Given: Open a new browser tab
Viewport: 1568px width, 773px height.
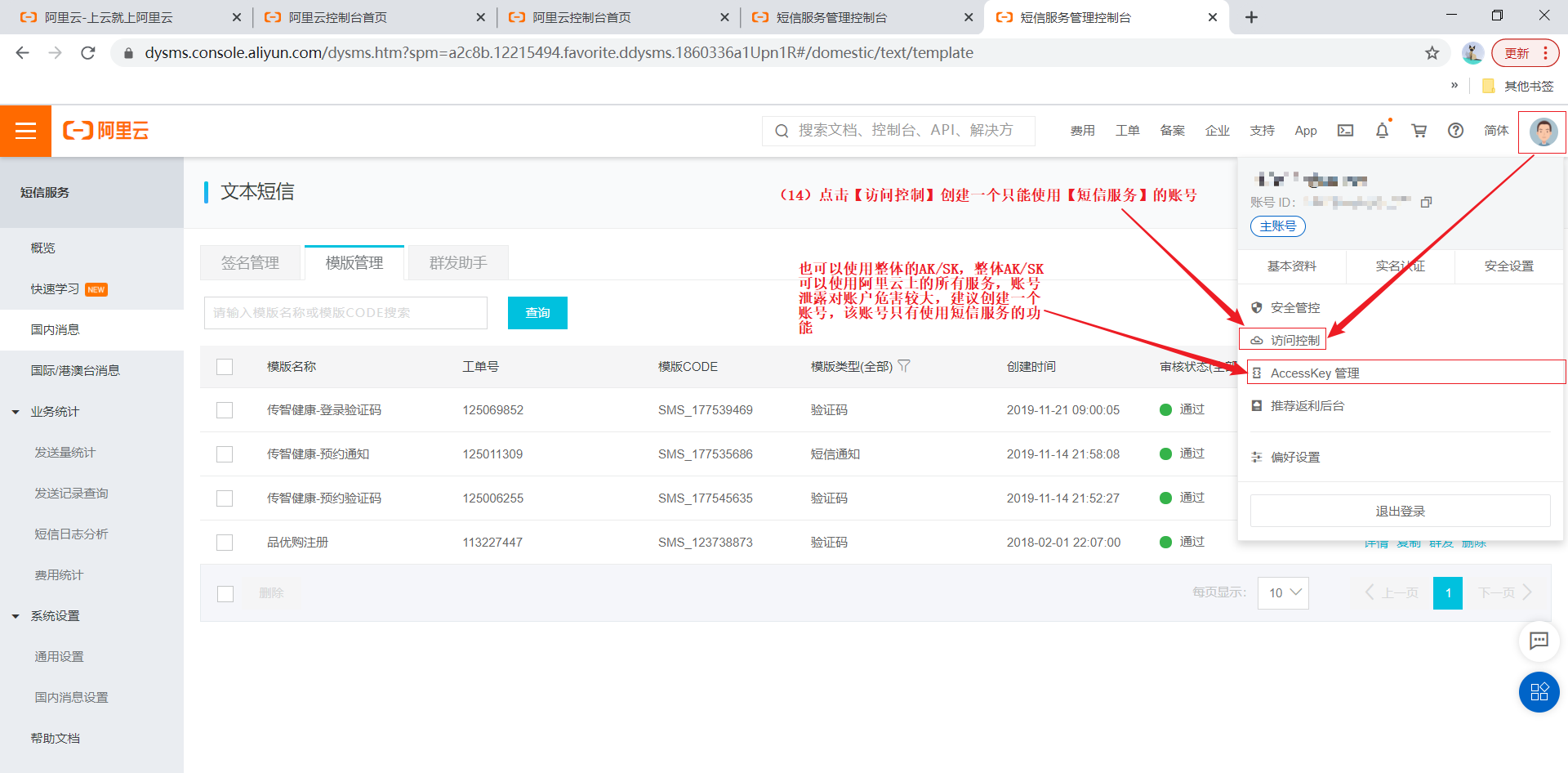Looking at the screenshot, I should click(1251, 17).
